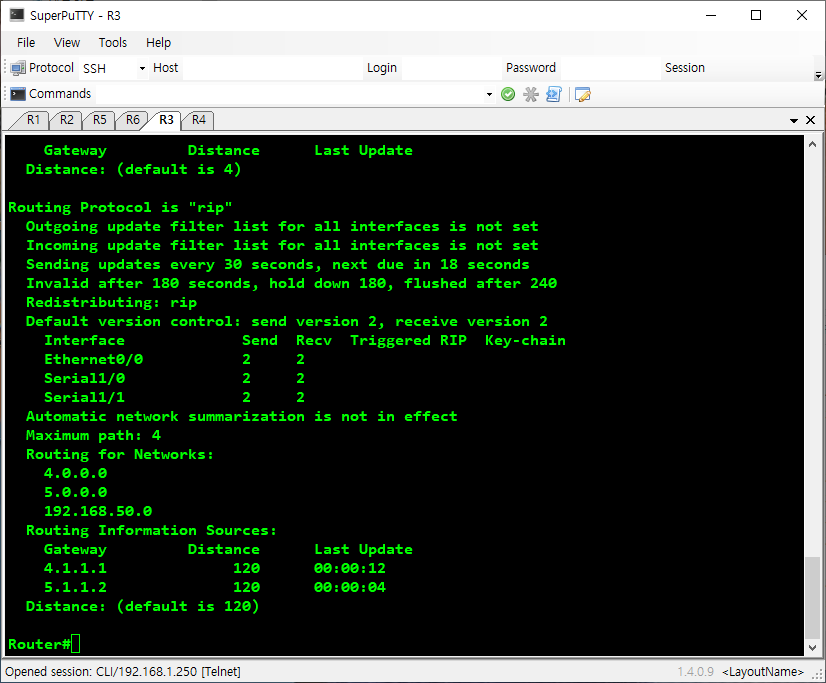Click the terminal vertical scrollbar thumb

click(812, 597)
